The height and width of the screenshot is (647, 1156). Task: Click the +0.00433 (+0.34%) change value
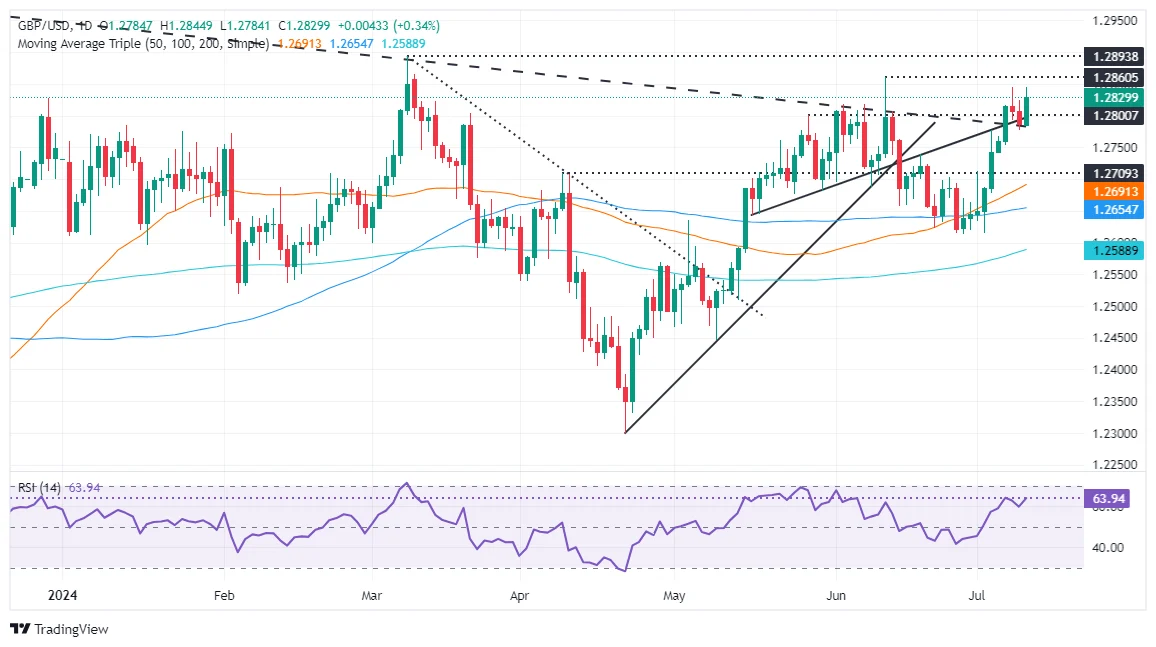coord(389,26)
